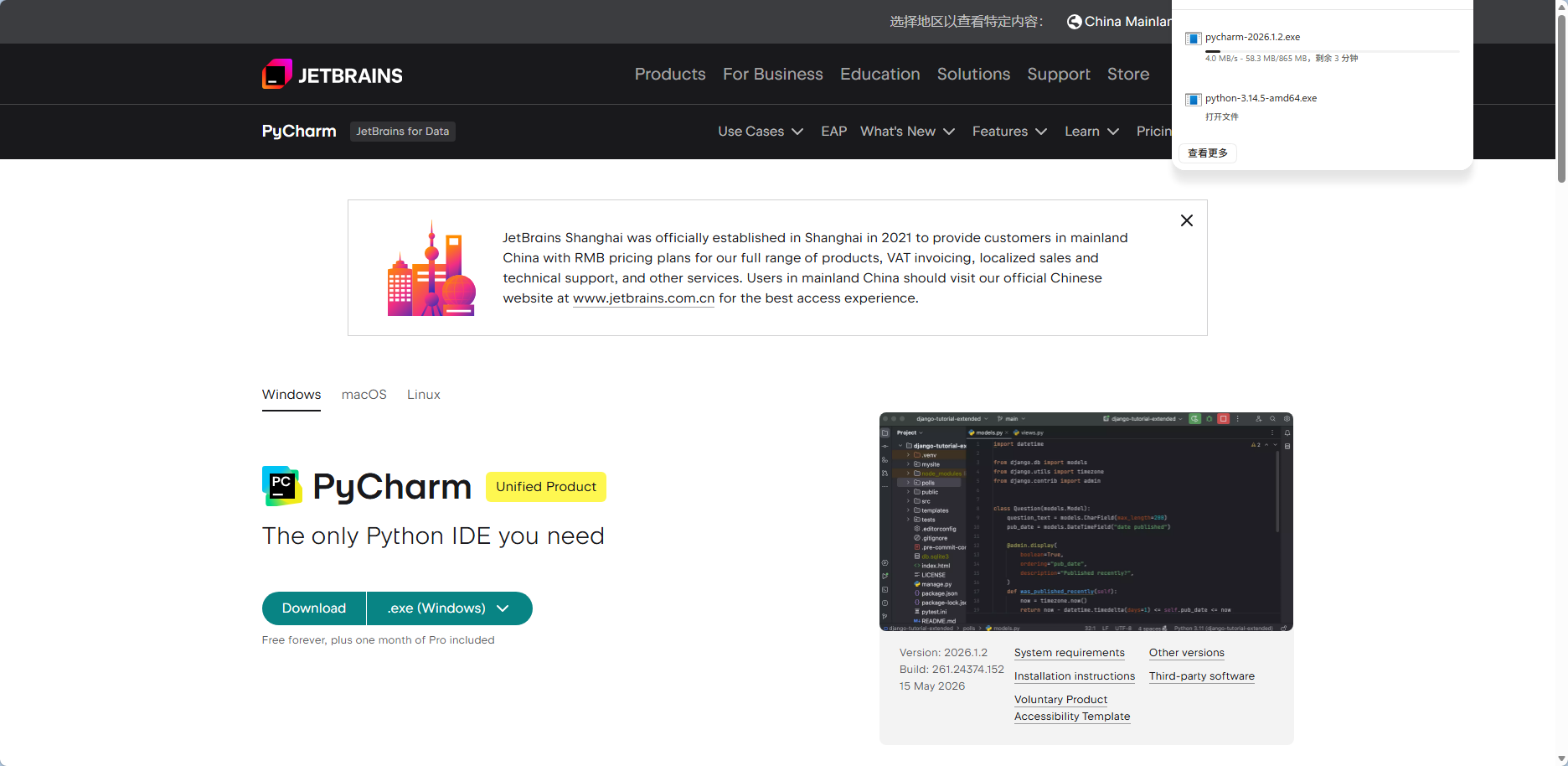Click the China Mainland region selector
The width and height of the screenshot is (1568, 766).
[x=1119, y=22]
